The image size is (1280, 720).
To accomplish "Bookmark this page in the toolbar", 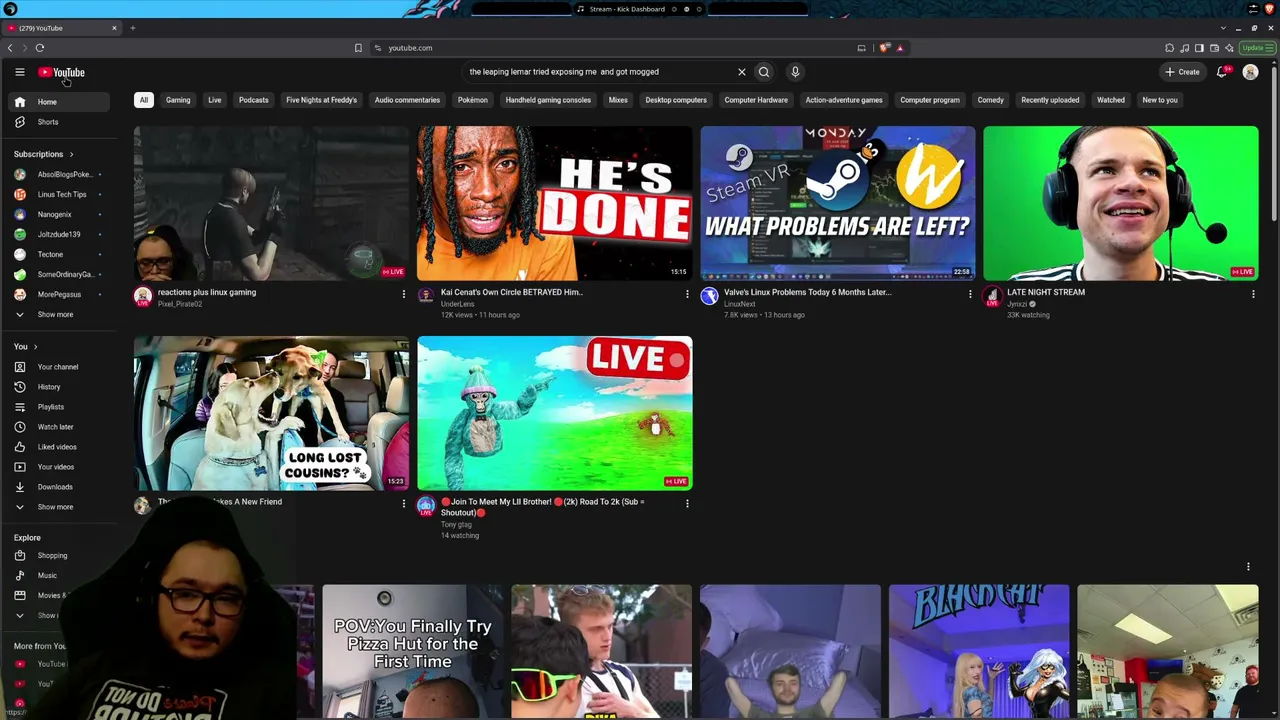I will 358,48.
